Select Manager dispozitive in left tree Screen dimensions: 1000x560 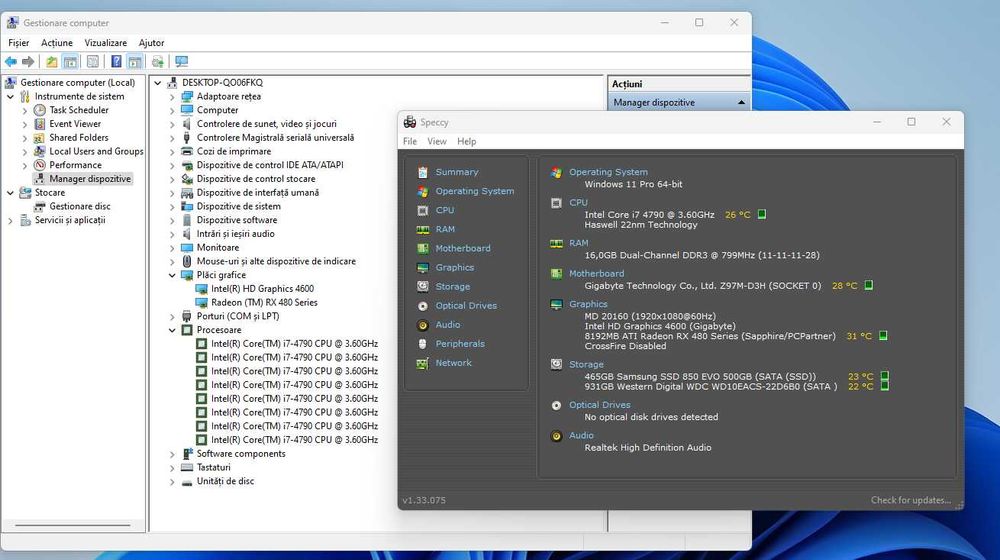pyautogui.click(x=90, y=179)
